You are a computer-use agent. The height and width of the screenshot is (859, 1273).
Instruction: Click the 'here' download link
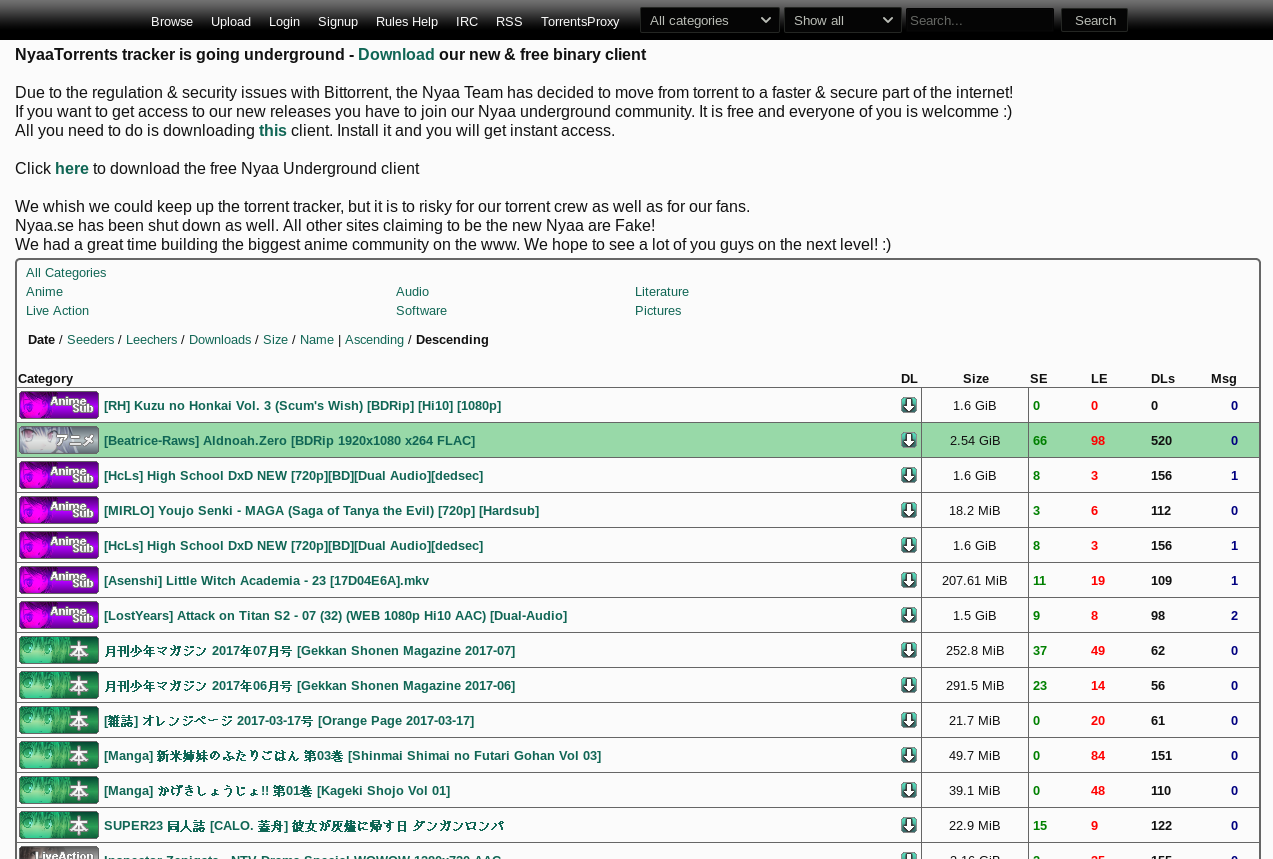pos(72,169)
